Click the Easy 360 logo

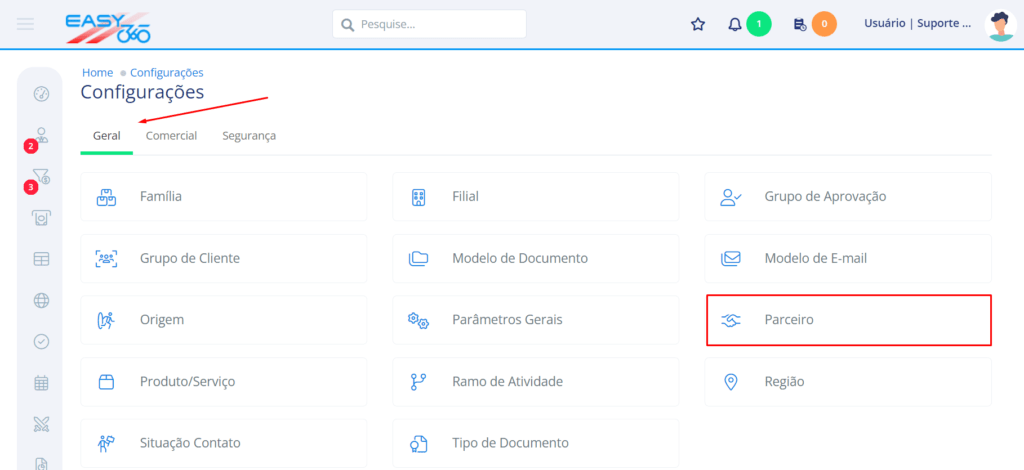click(x=108, y=27)
